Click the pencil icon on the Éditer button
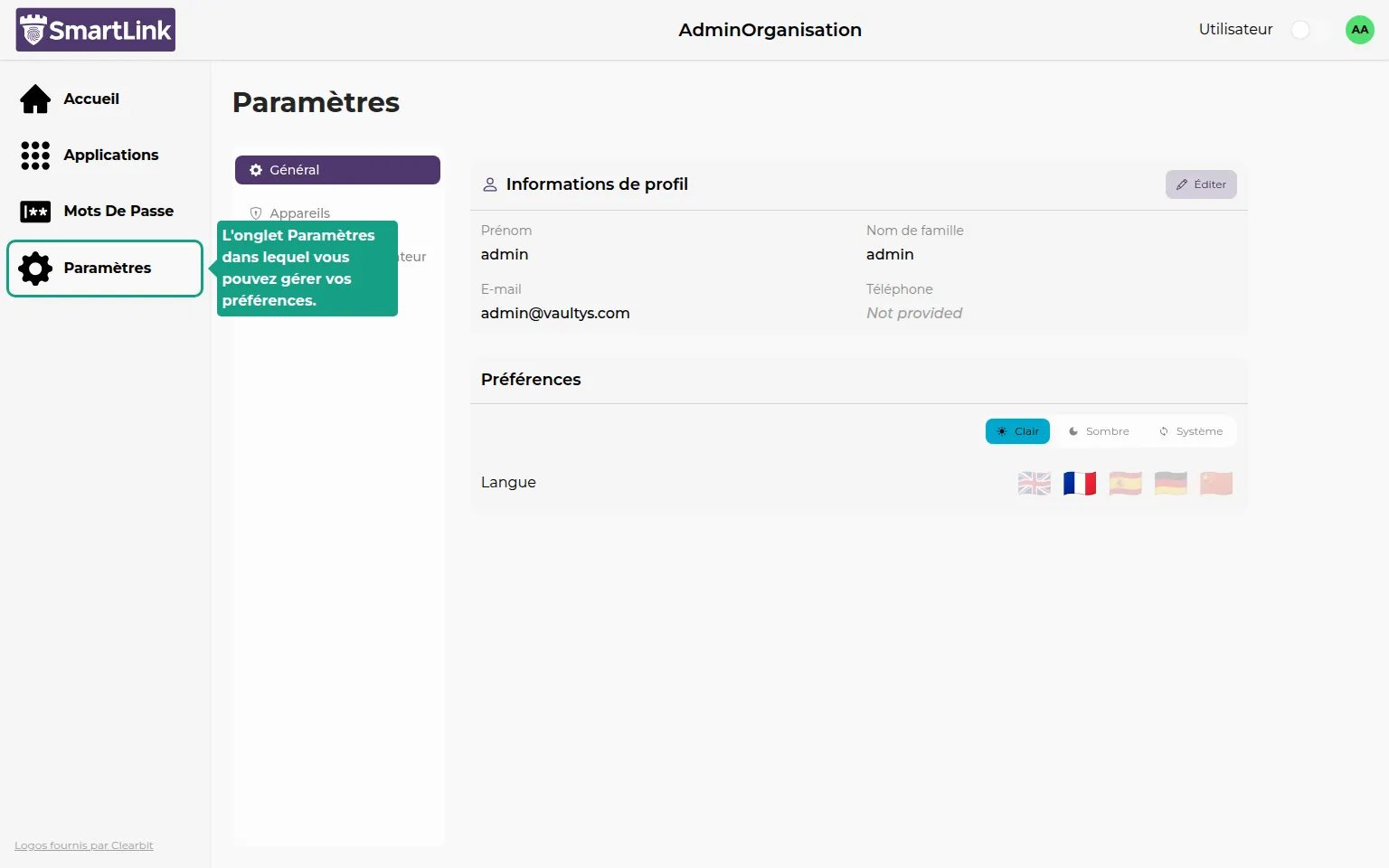The image size is (1389, 868). click(x=1181, y=184)
